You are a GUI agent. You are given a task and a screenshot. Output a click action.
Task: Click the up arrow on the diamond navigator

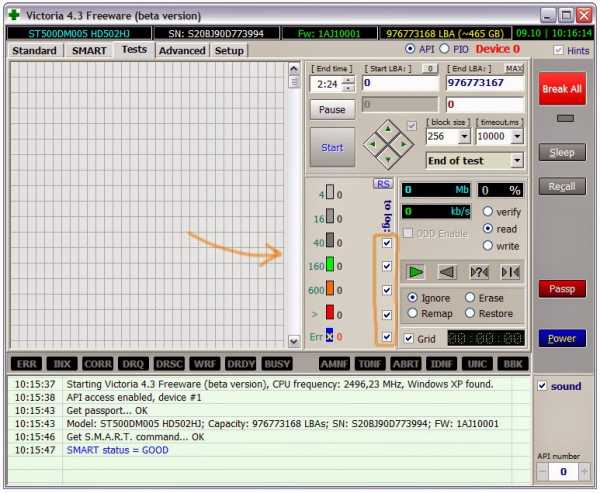click(388, 130)
